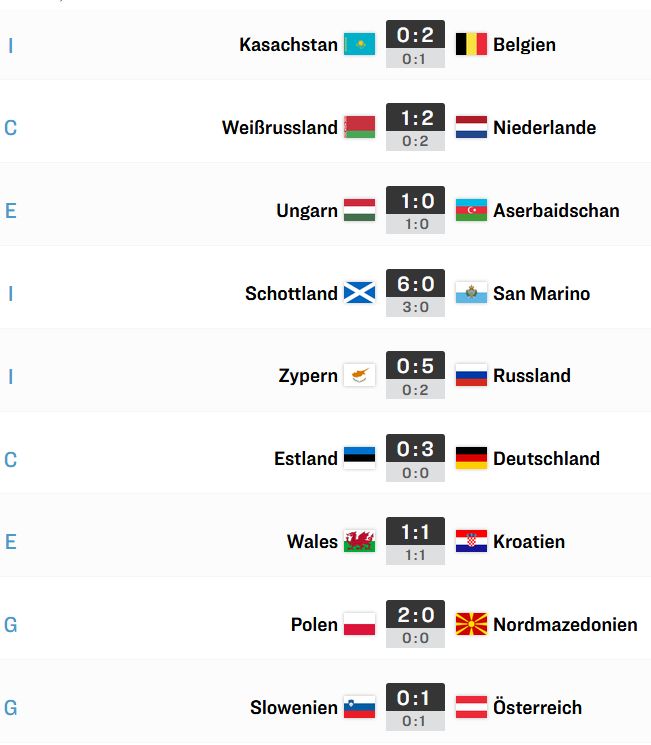Open the Russland team page
This screenshot has width=651, height=745.
coord(532,376)
